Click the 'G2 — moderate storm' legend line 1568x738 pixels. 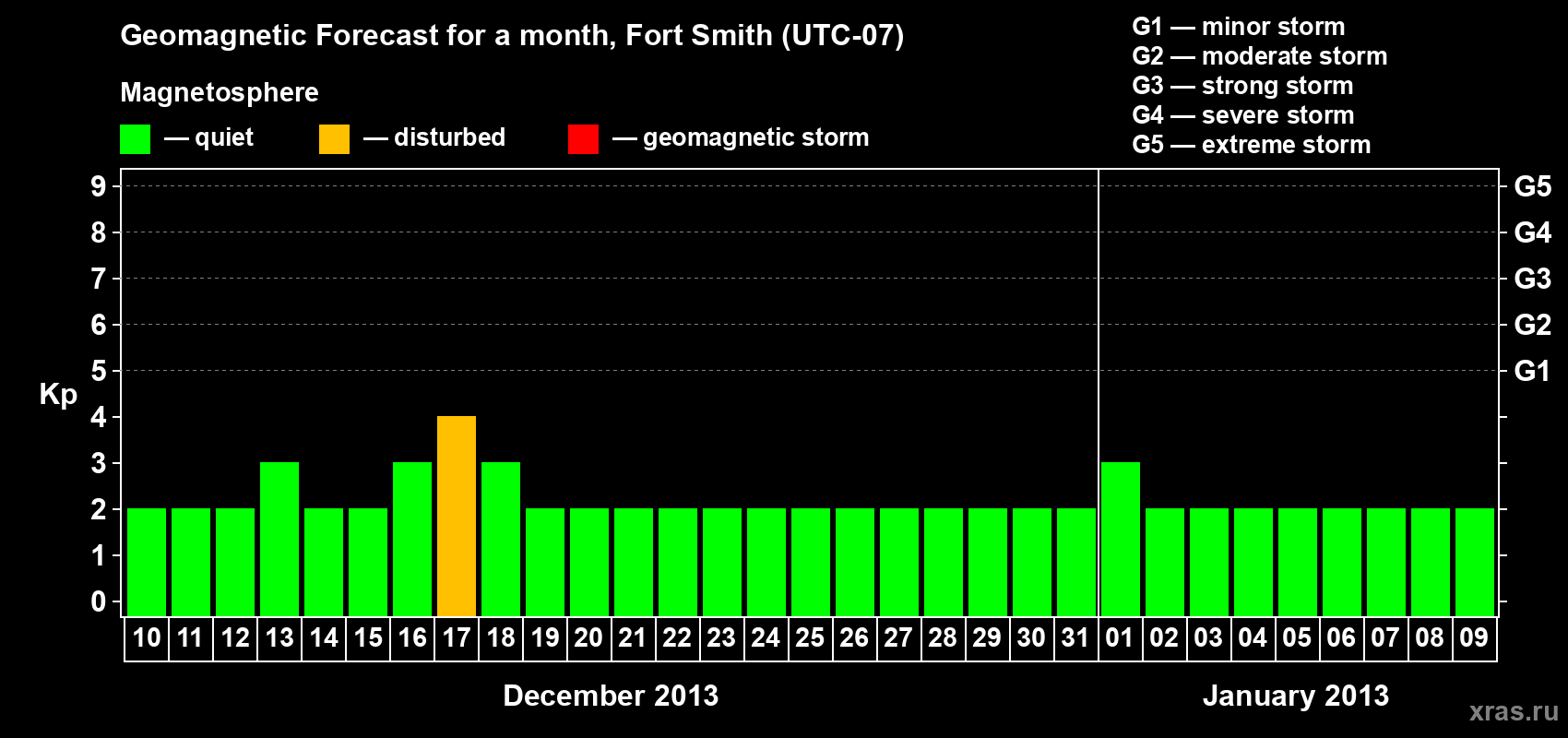pyautogui.click(x=1260, y=56)
